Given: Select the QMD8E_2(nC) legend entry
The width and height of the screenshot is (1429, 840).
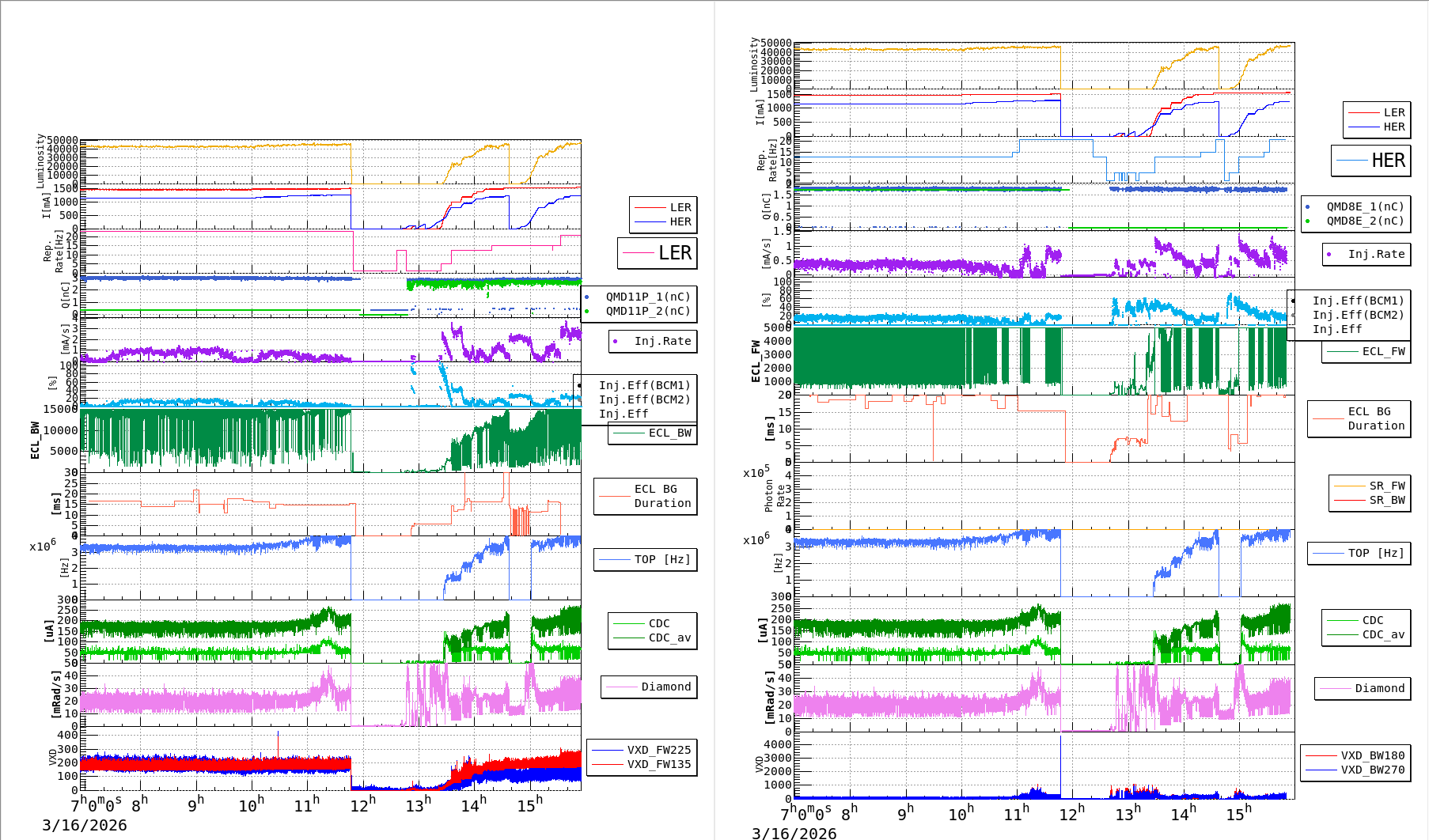Looking at the screenshot, I should (x=1364, y=221).
